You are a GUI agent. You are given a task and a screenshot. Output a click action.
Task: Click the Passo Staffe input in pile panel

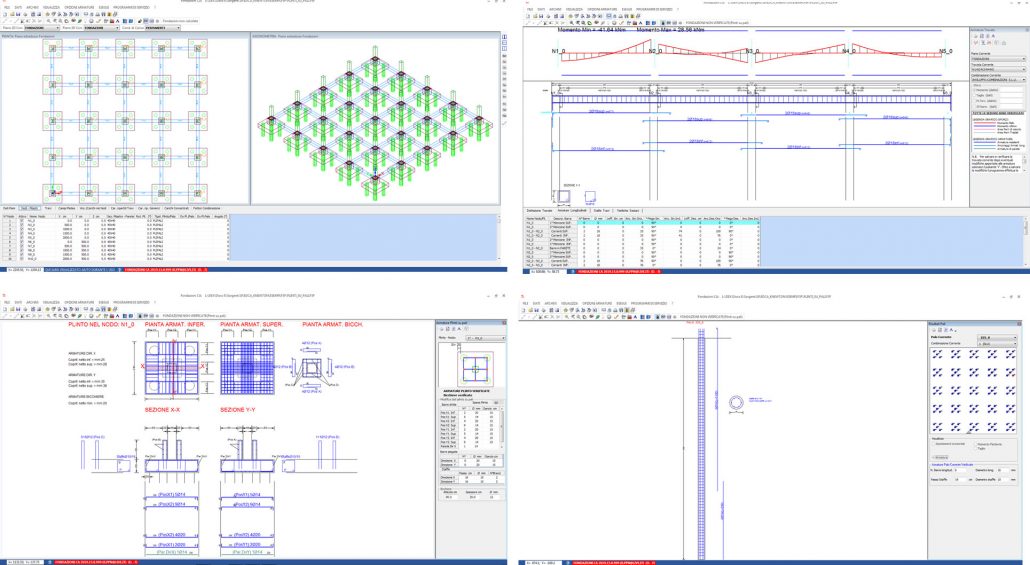(x=962, y=480)
